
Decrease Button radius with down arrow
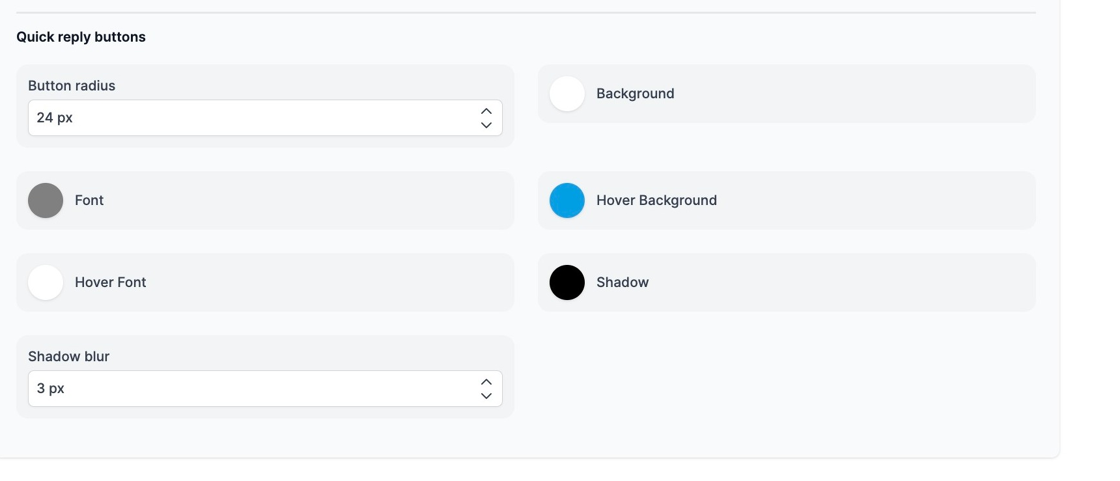[486, 125]
